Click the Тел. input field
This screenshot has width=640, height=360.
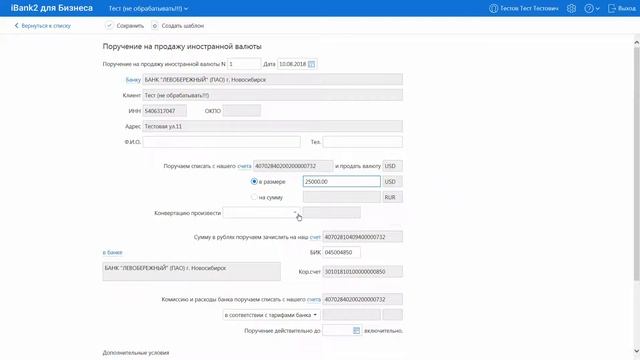[362, 142]
